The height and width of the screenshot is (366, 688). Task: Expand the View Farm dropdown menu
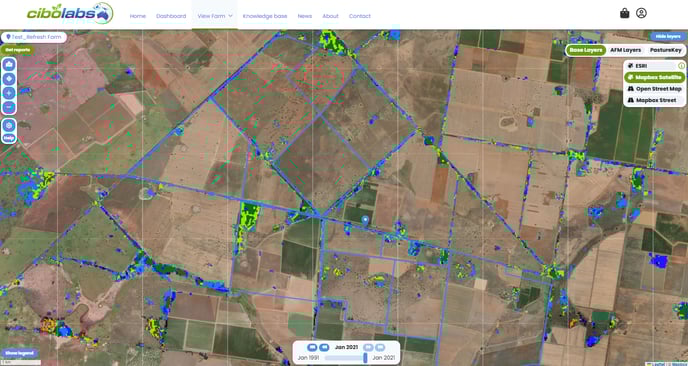click(215, 16)
